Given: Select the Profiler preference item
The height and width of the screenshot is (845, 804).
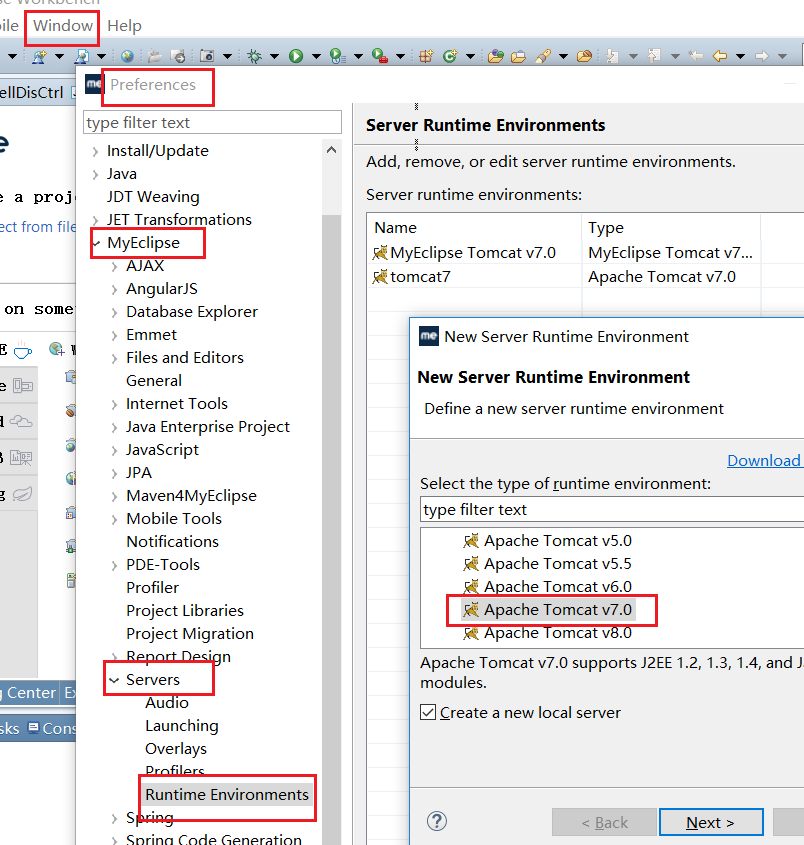Looking at the screenshot, I should (153, 587).
